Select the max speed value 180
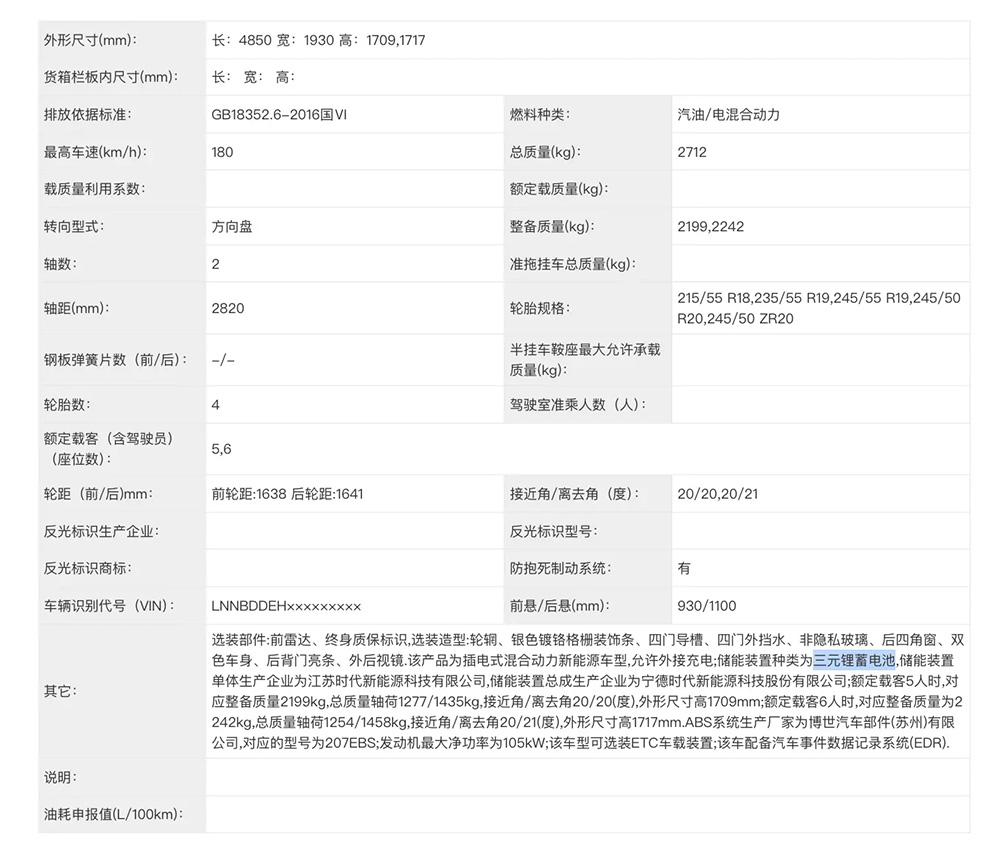 [223, 152]
